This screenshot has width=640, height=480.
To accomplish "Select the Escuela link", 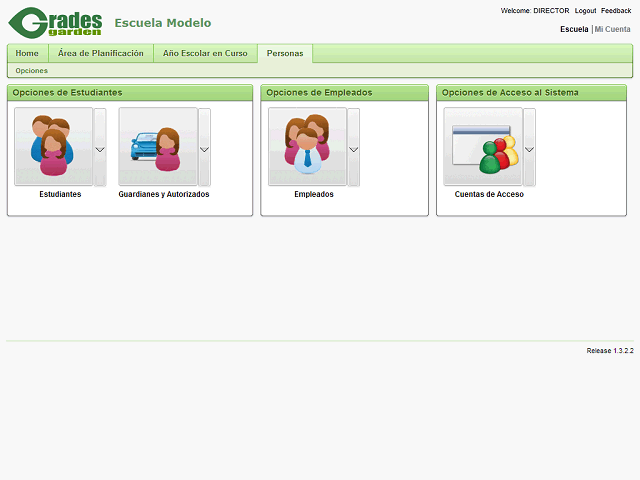I will tap(574, 30).
